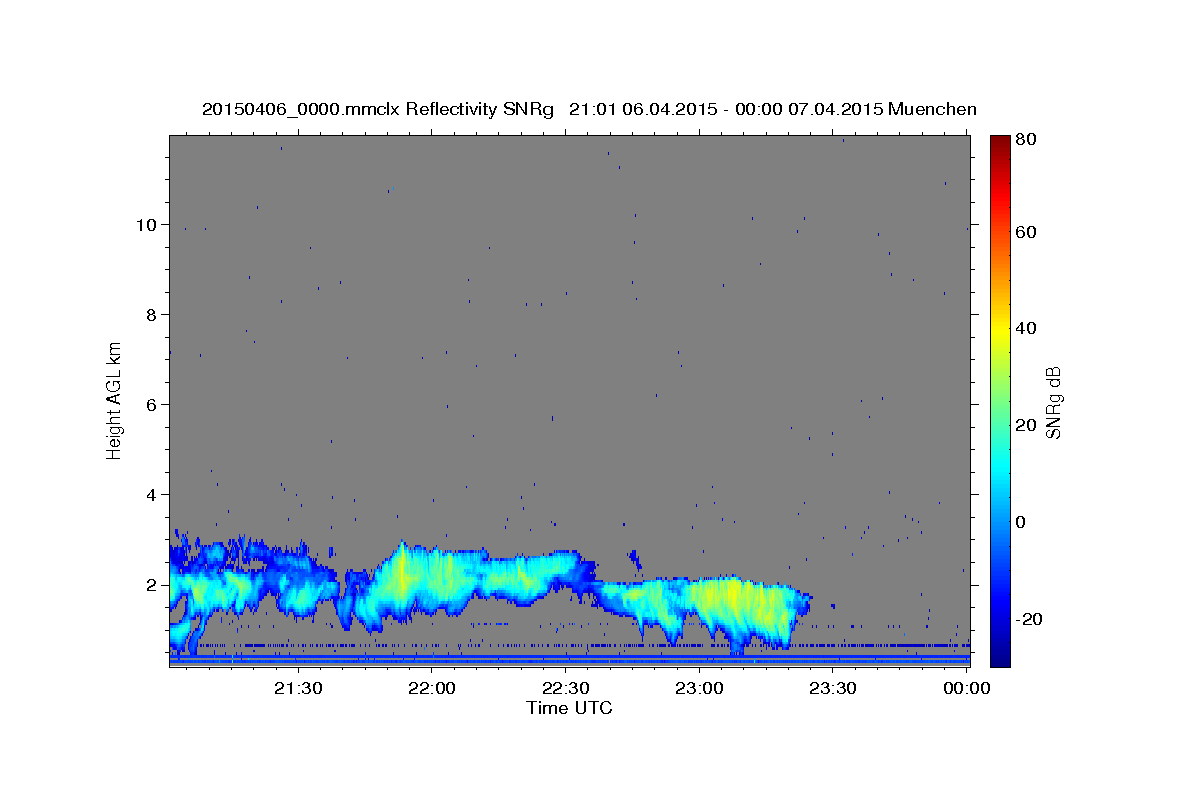Click the dark blue bottom of colorbar

1000,655
